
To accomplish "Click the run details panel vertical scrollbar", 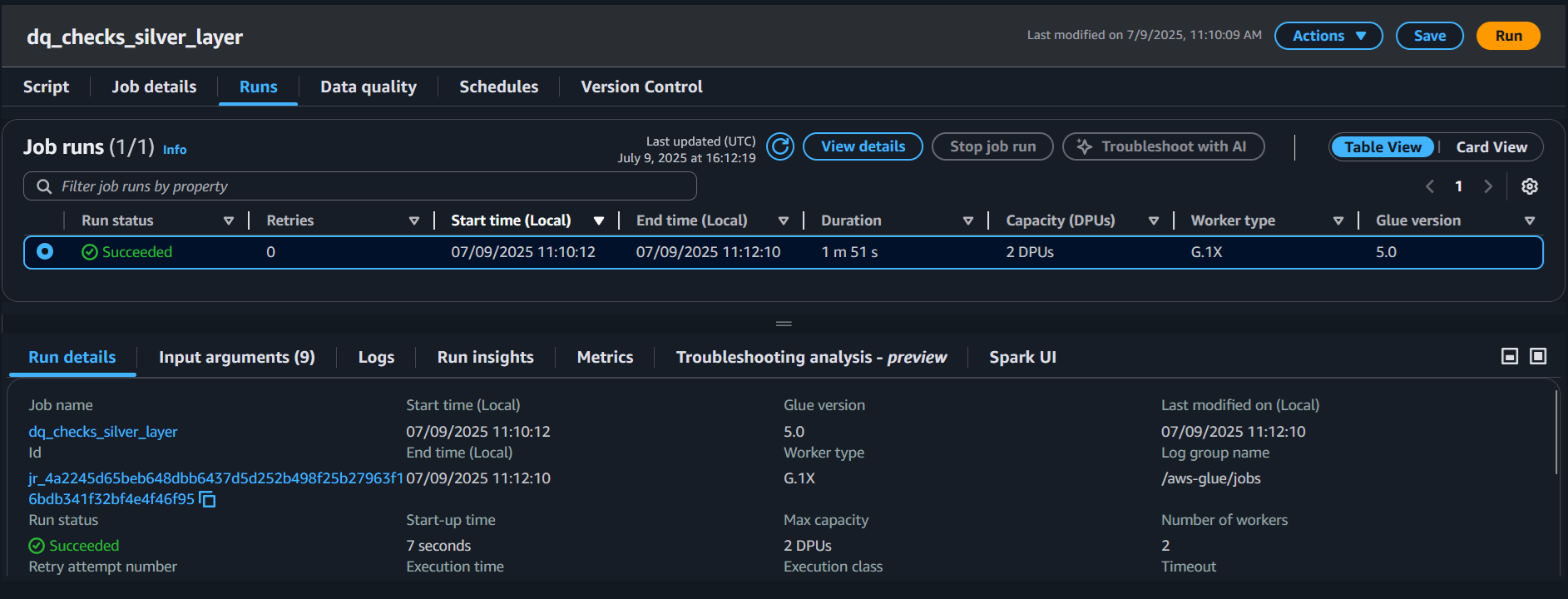I will (1556, 433).
